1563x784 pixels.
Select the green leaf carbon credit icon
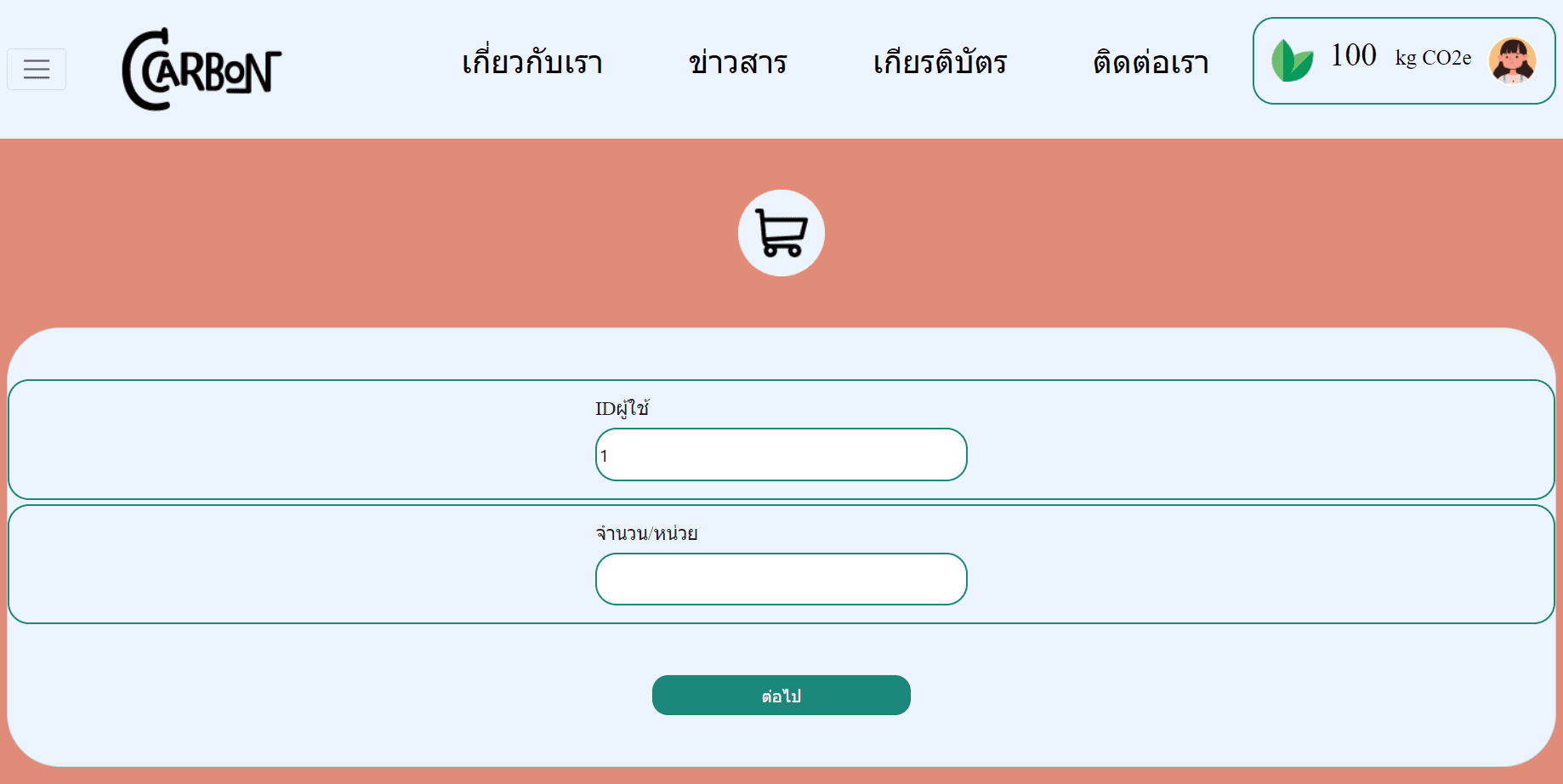point(1292,60)
